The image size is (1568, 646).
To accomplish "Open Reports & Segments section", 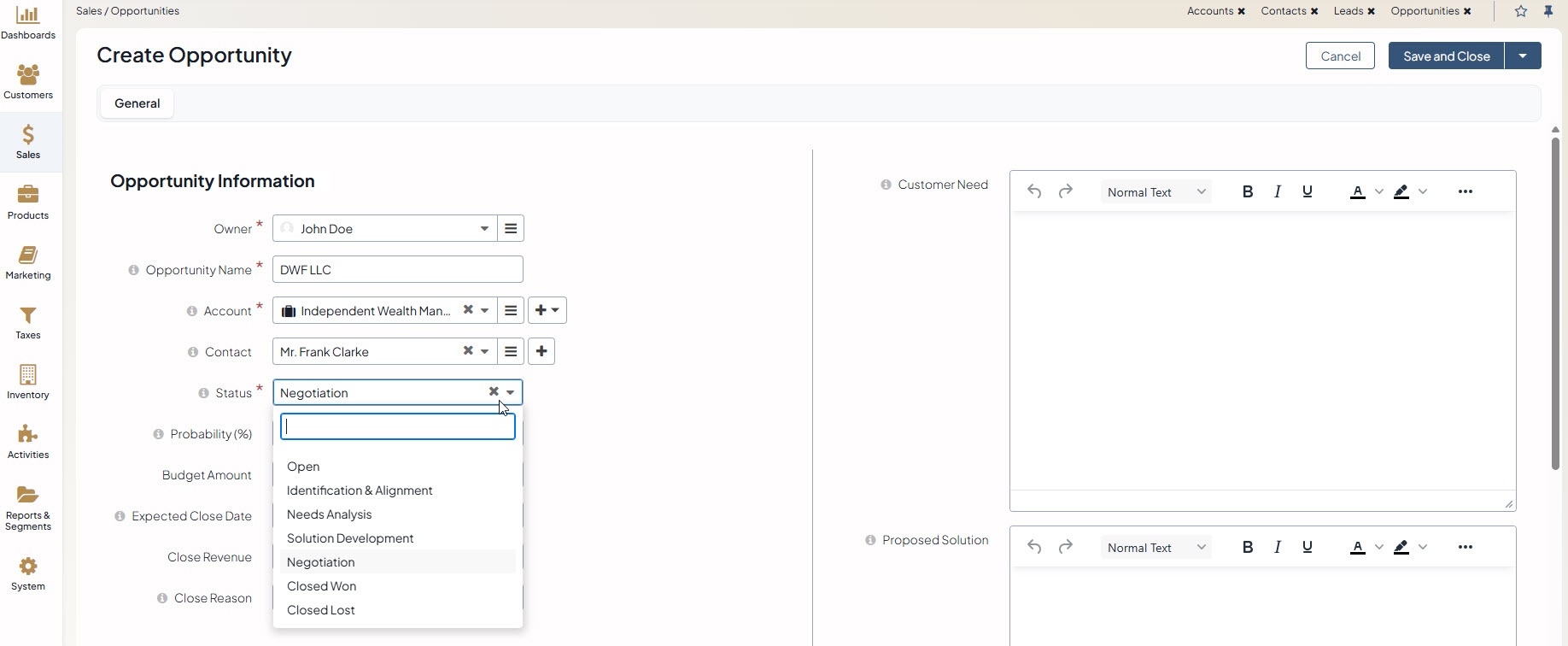I will (28, 508).
